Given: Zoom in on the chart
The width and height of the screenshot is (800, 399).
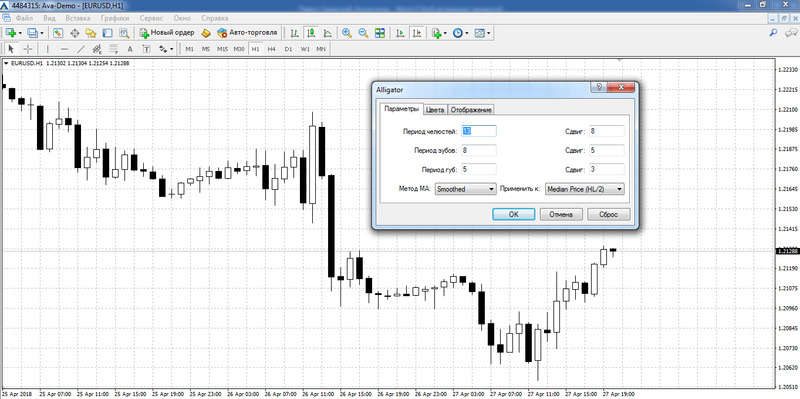Looking at the screenshot, I should pyautogui.click(x=347, y=33).
